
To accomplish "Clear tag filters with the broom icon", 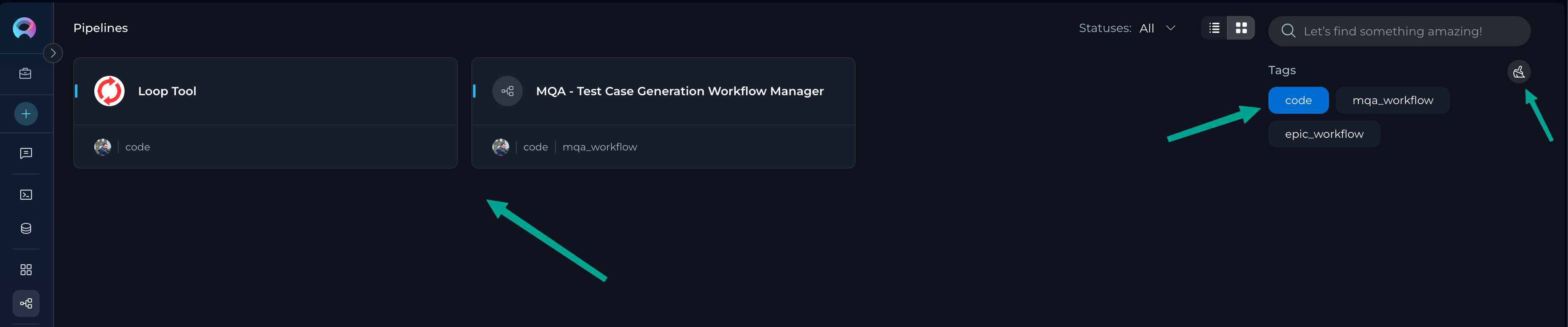I will [x=1519, y=72].
